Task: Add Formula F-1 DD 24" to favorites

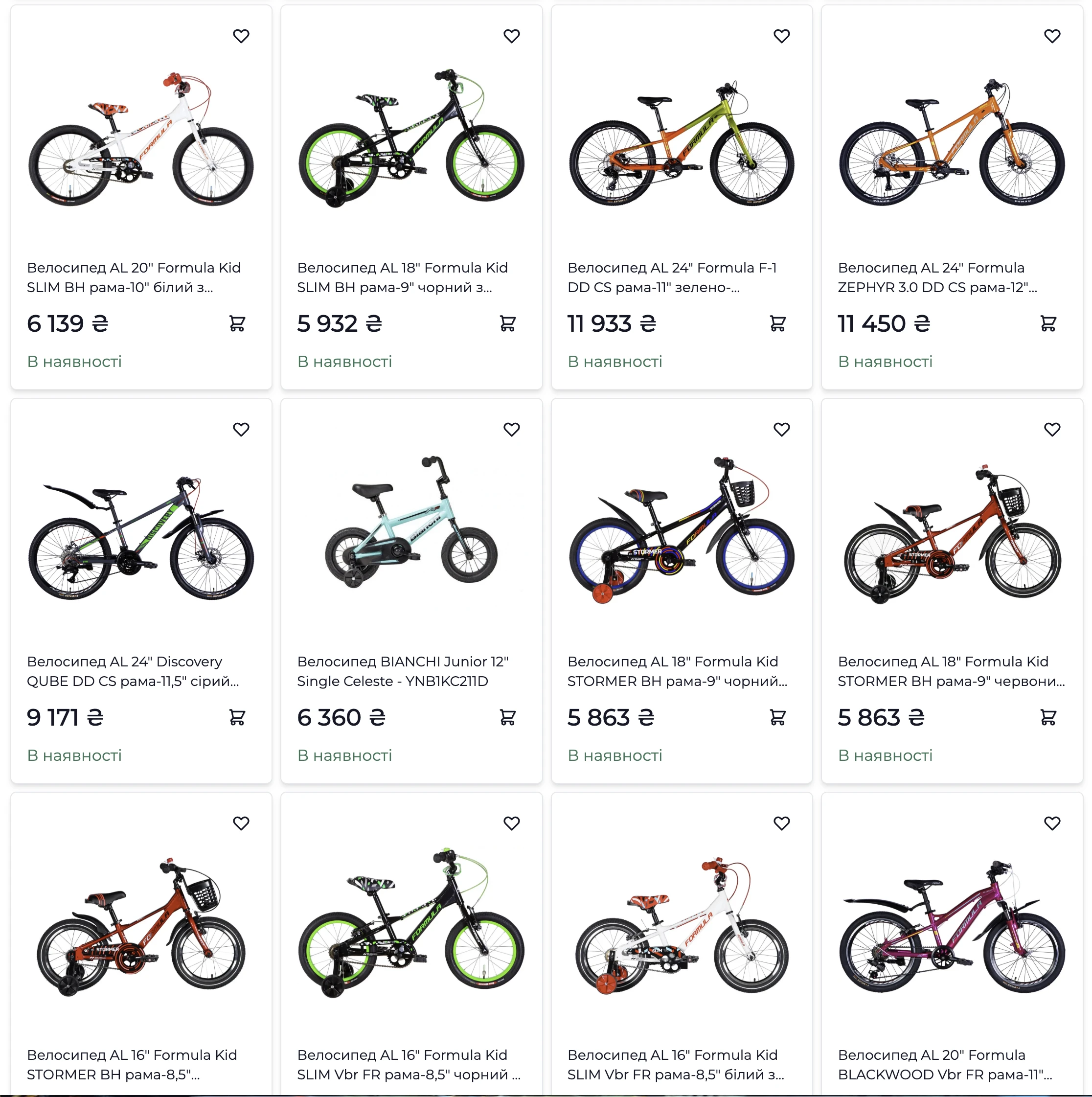Action: click(781, 36)
